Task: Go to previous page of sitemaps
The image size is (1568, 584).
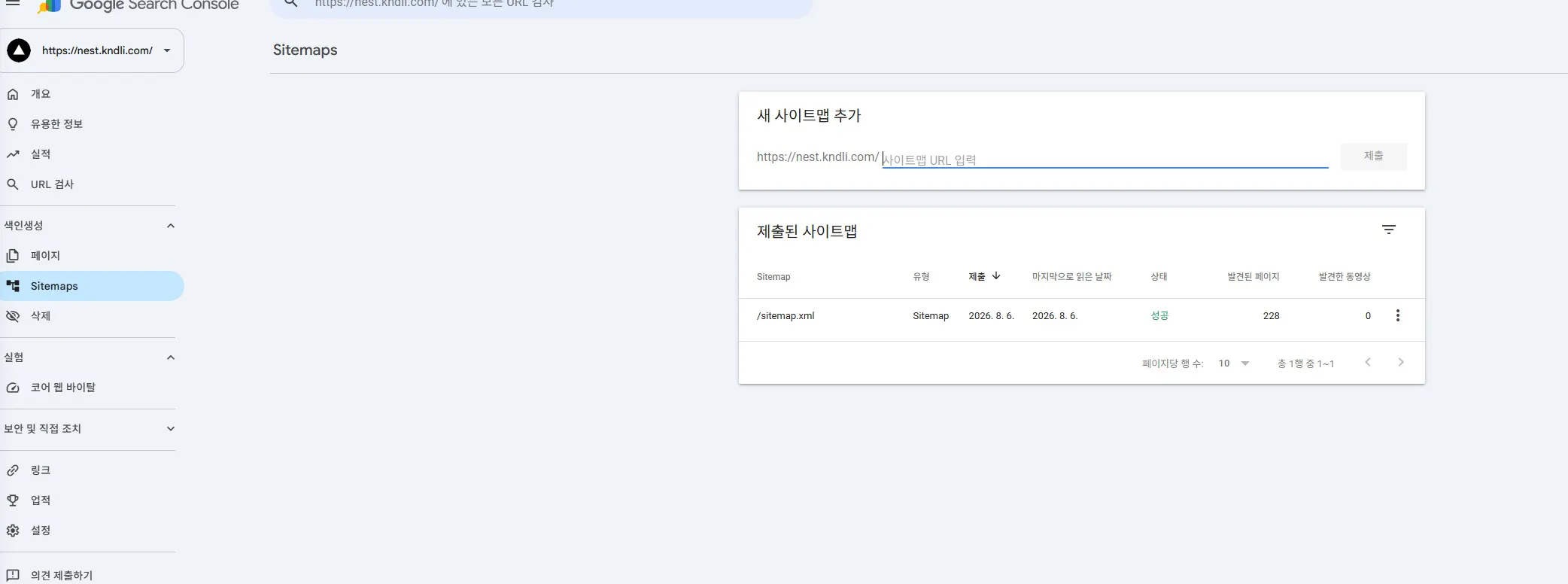Action: click(x=1368, y=363)
